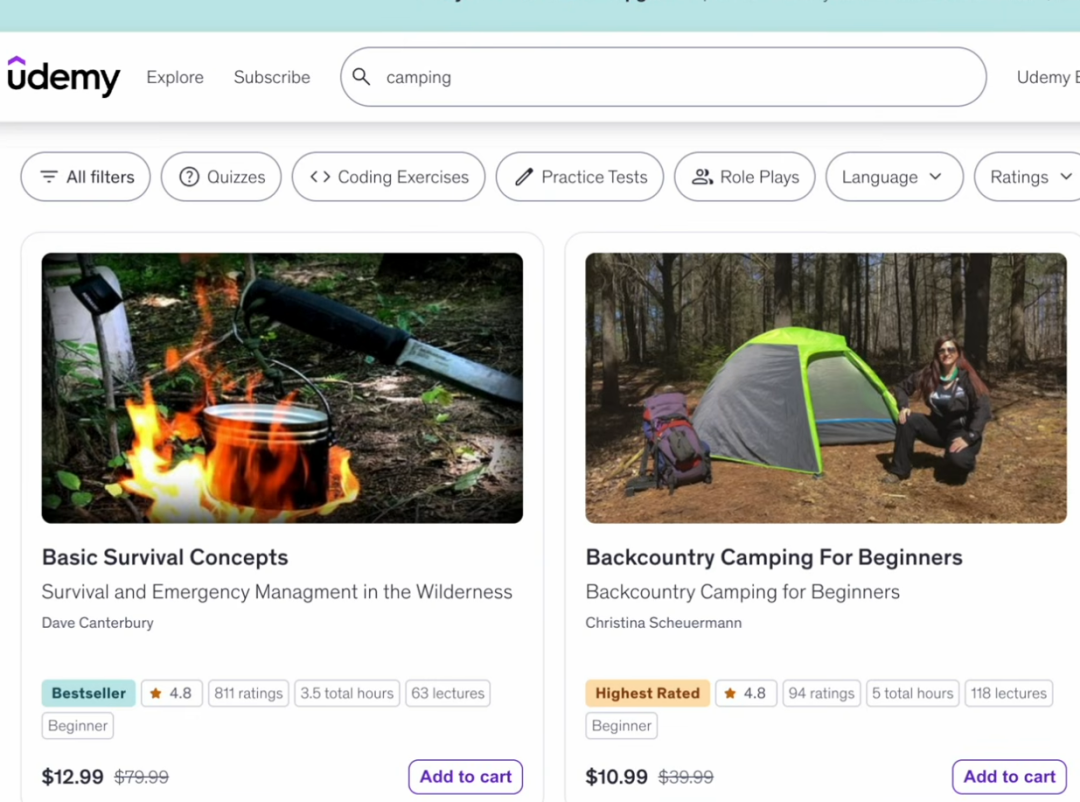Click the Coding Exercises brackets icon
The image size is (1080, 802).
(320, 177)
